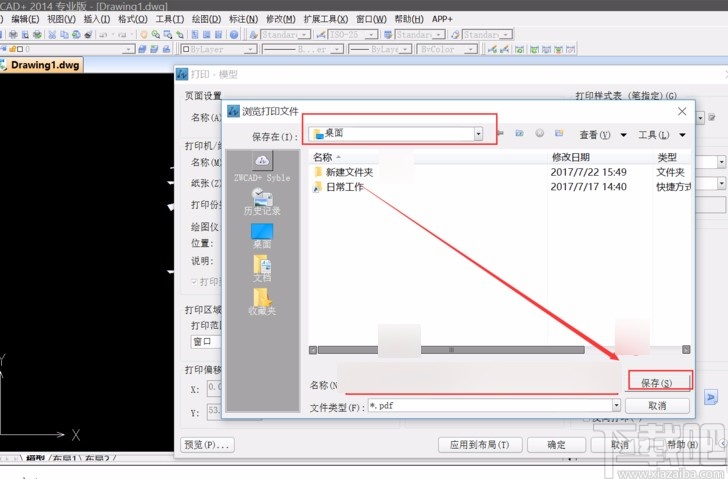Open 历史记录 location in sidebar
Screen dimensions: 728x479
262,201
